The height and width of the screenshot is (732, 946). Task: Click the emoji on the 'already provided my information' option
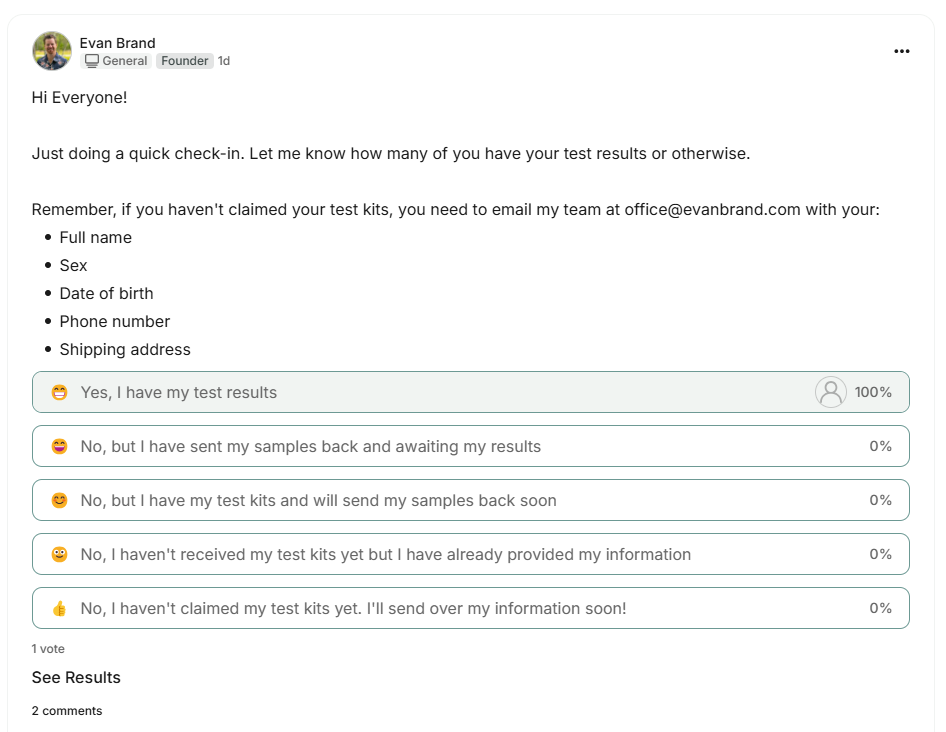tap(60, 554)
